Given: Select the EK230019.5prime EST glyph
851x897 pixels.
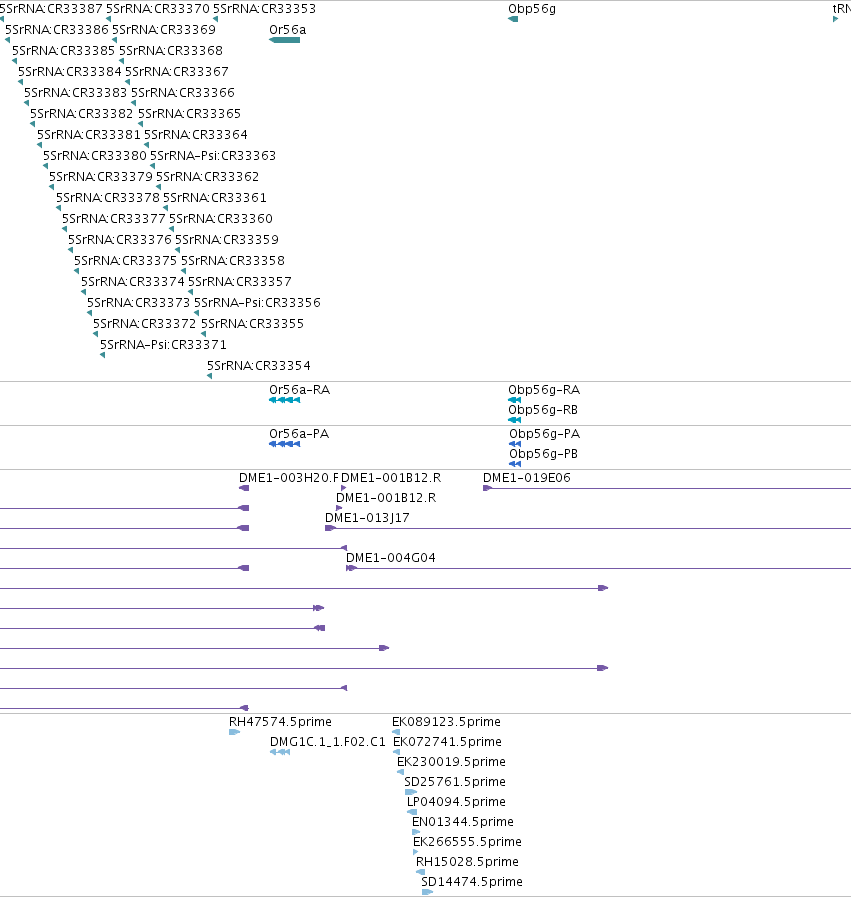Looking at the screenshot, I should click(x=400, y=772).
